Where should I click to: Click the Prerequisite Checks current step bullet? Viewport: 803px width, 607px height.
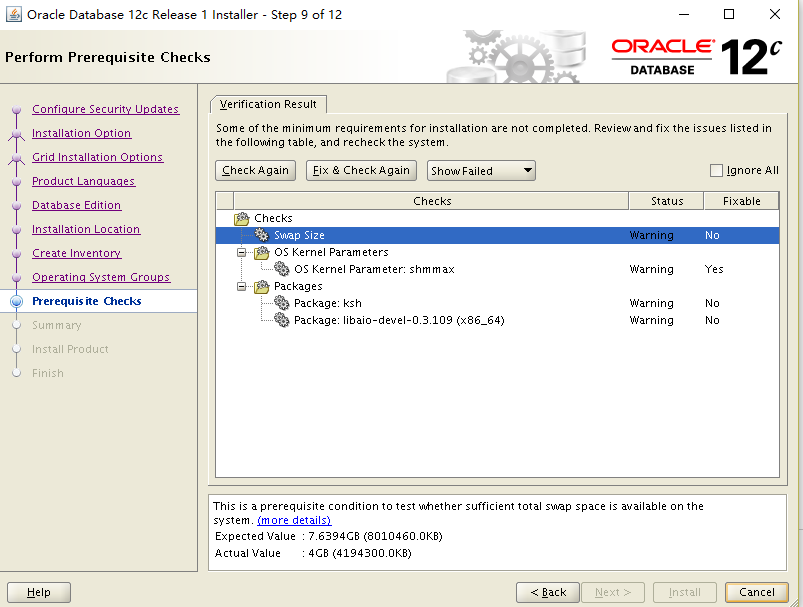[x=16, y=301]
